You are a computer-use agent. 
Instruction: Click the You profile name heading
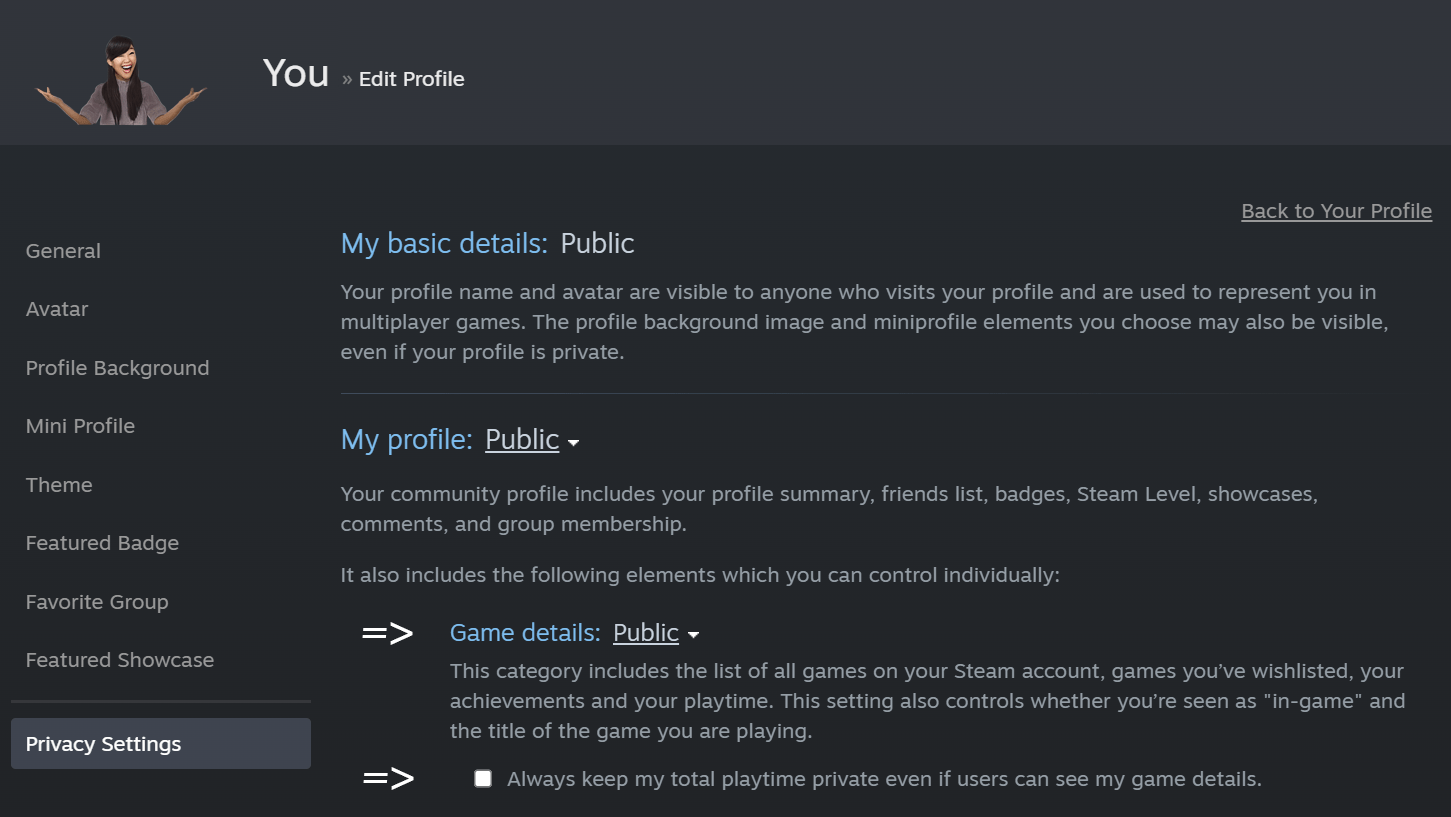pos(296,73)
